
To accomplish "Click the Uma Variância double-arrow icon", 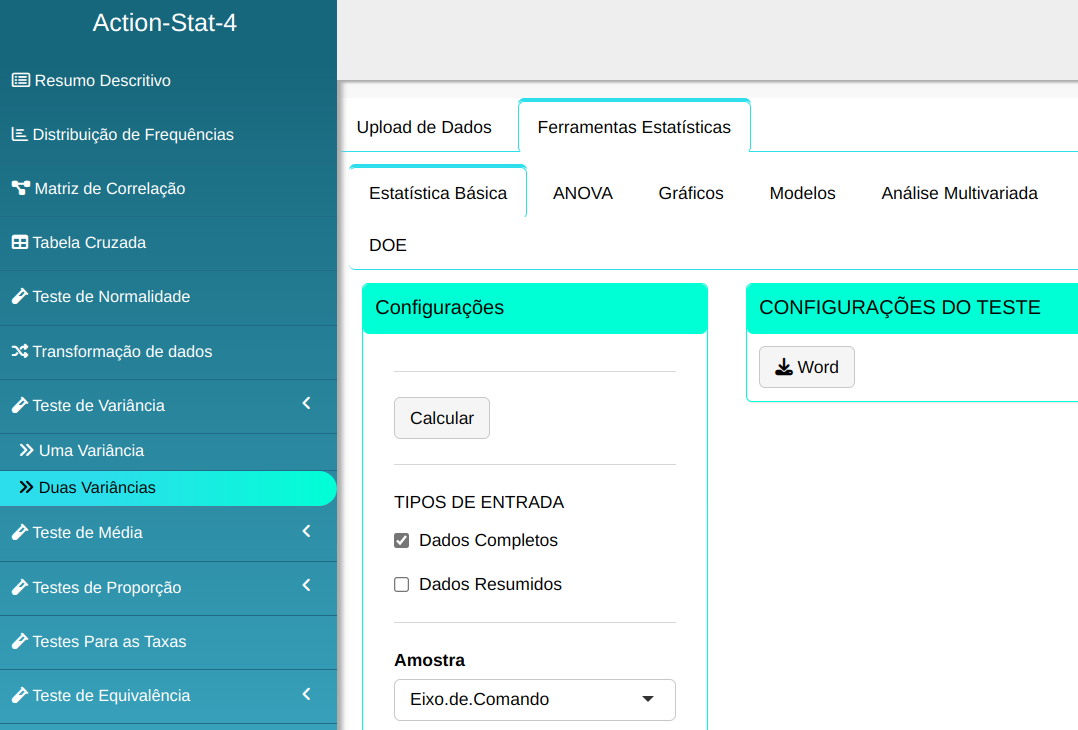I will pyautogui.click(x=27, y=451).
